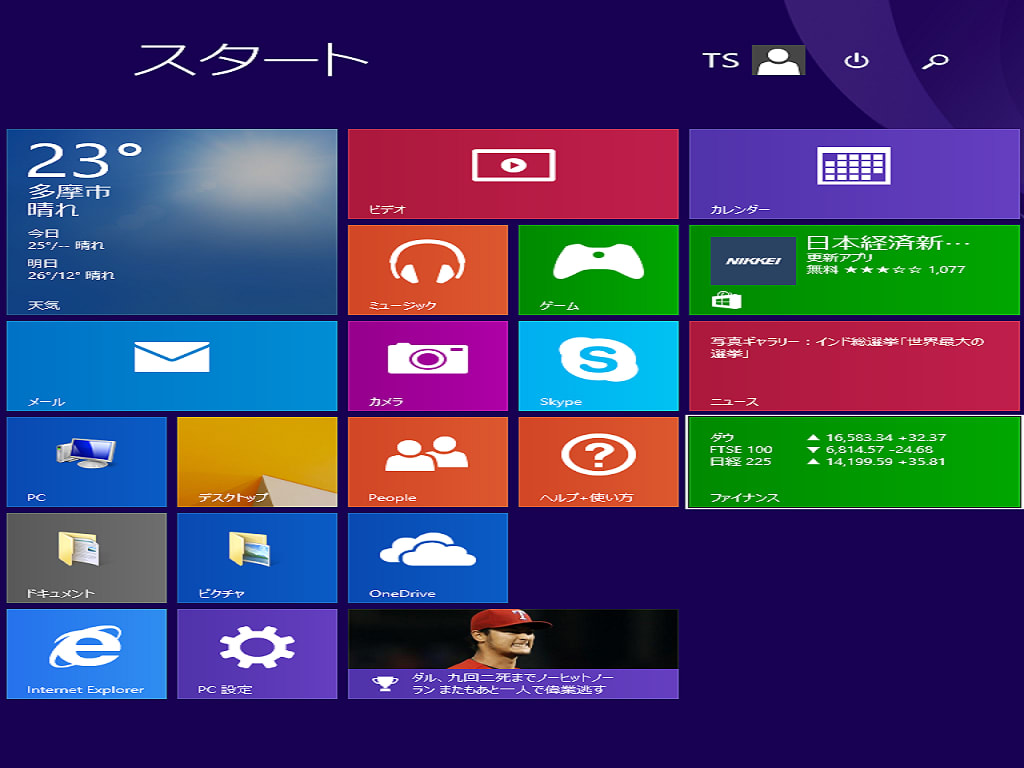Open the PC tile
The image size is (1024, 768).
pyautogui.click(x=86, y=462)
